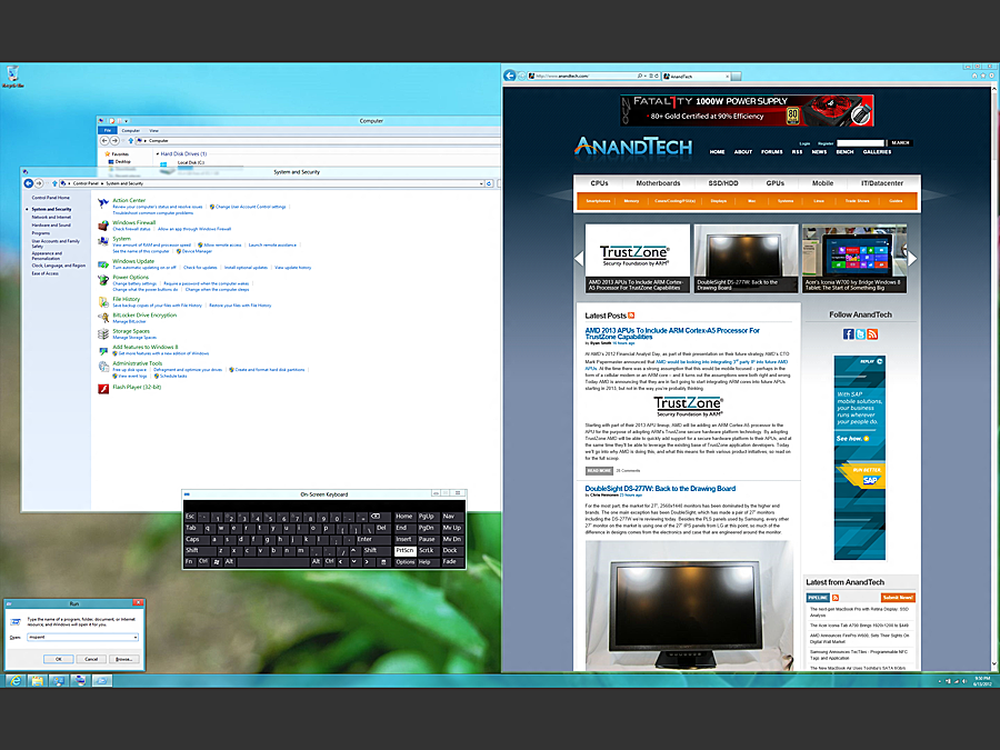Click the Administrative Tools icon
This screenshot has width=1000, height=750.
pyautogui.click(x=103, y=366)
